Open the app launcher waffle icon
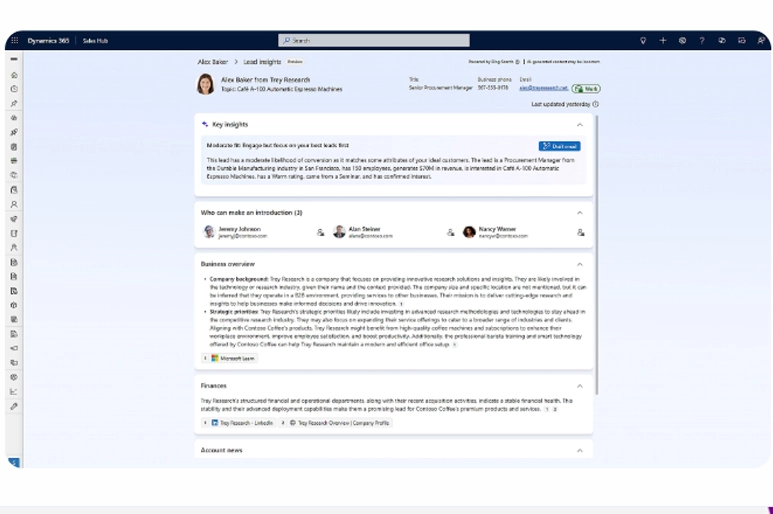 pos(15,40)
